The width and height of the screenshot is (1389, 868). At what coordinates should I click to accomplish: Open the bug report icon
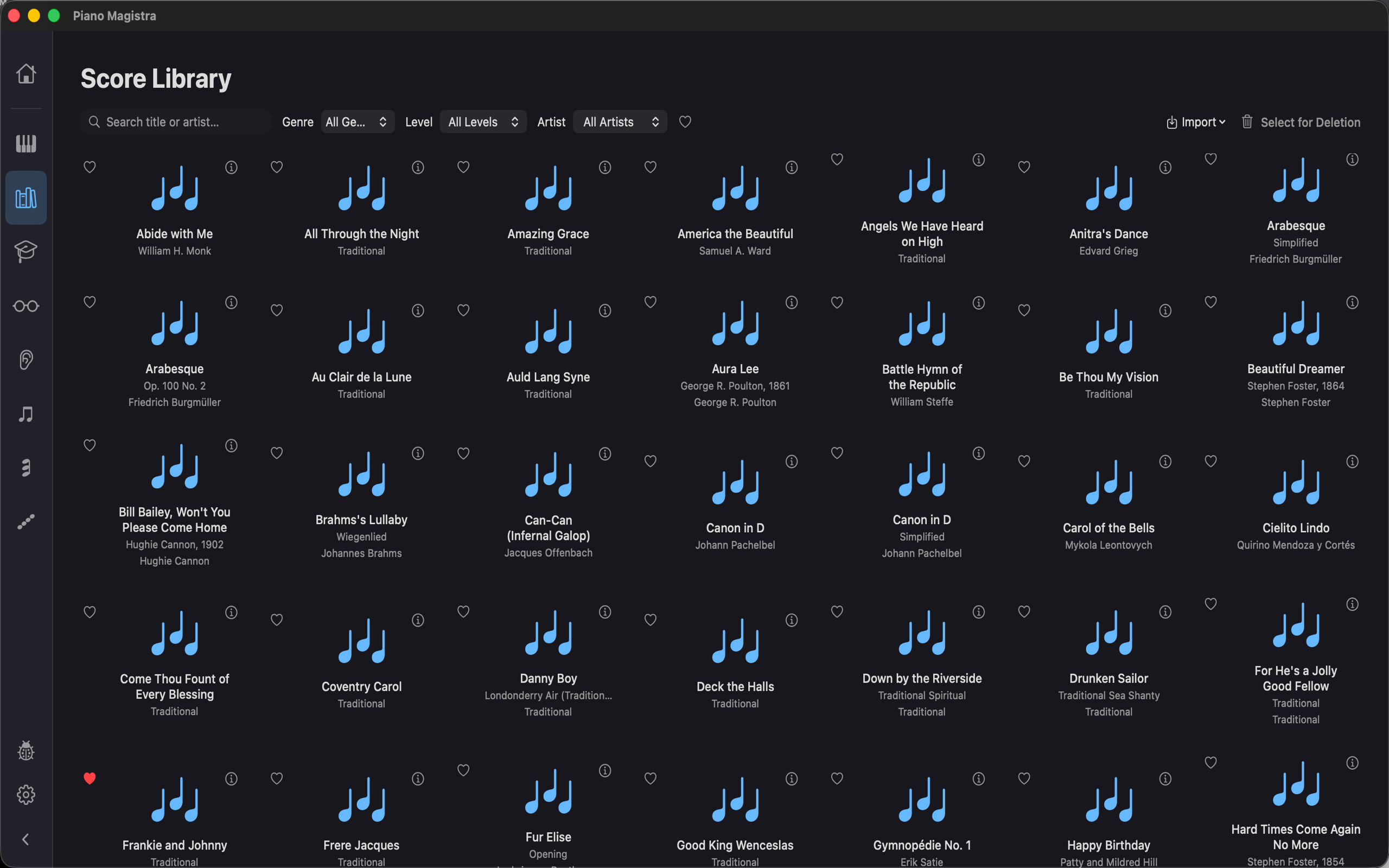pyautogui.click(x=26, y=750)
